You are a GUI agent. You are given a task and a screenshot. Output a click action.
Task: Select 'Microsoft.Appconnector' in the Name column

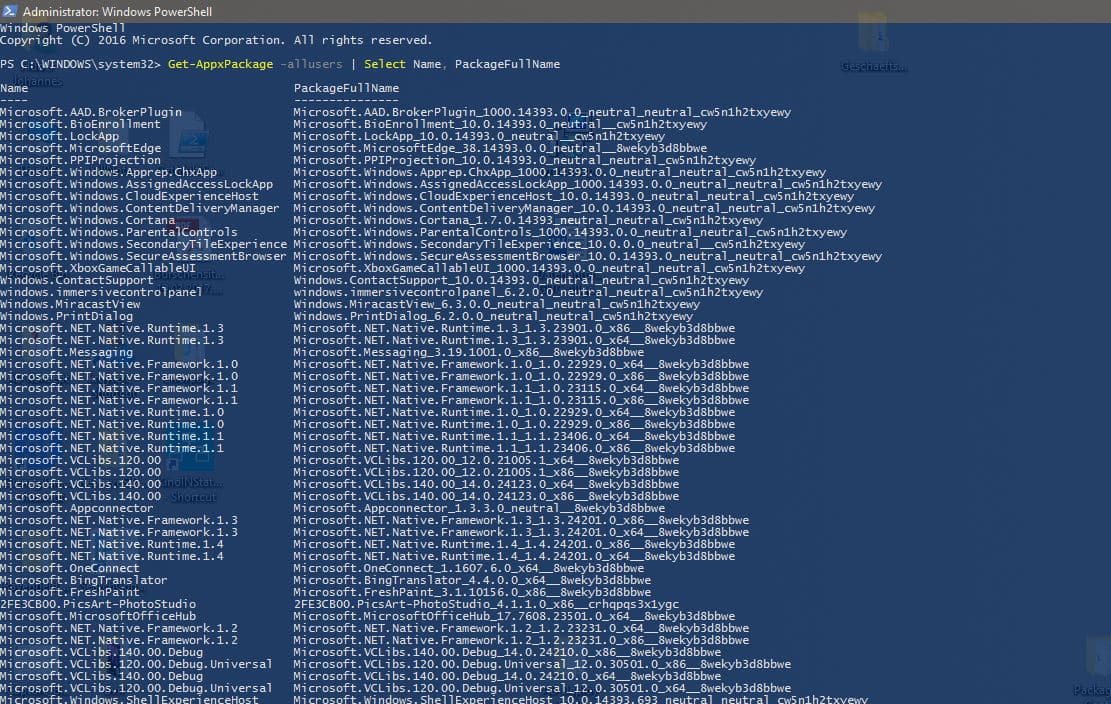coord(77,509)
